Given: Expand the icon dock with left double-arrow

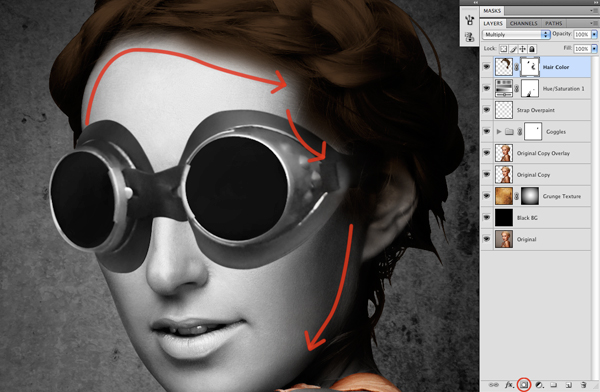Looking at the screenshot, I should (x=476, y=2).
